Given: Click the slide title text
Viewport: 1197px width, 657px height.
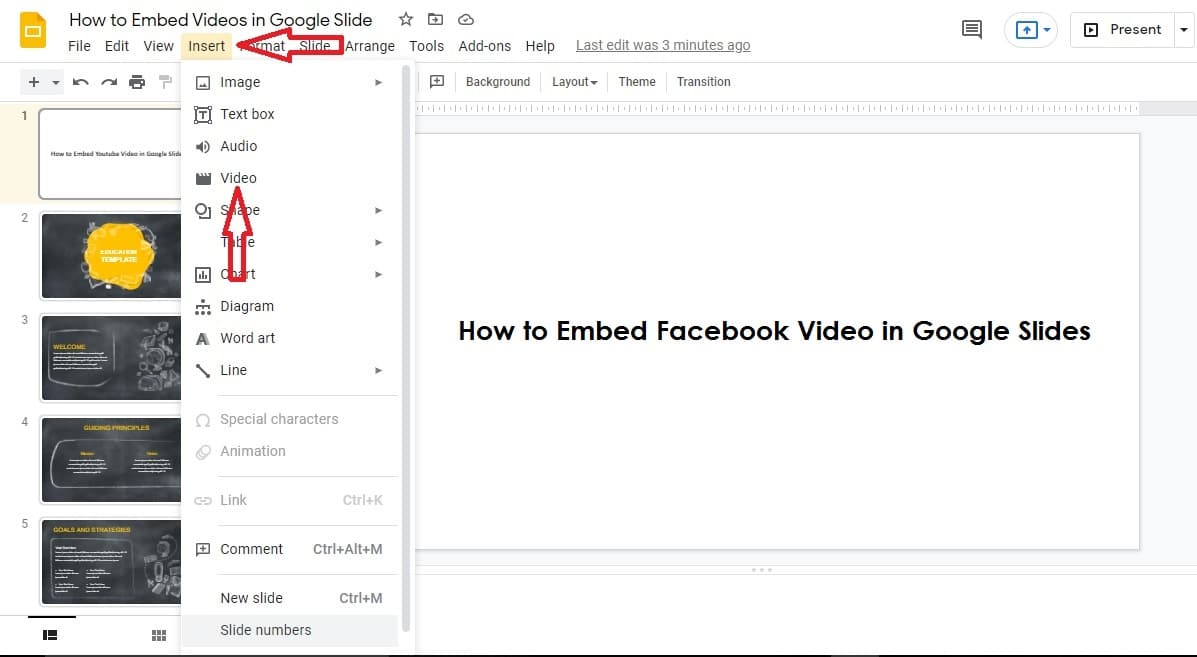Looking at the screenshot, I should pos(774,331).
